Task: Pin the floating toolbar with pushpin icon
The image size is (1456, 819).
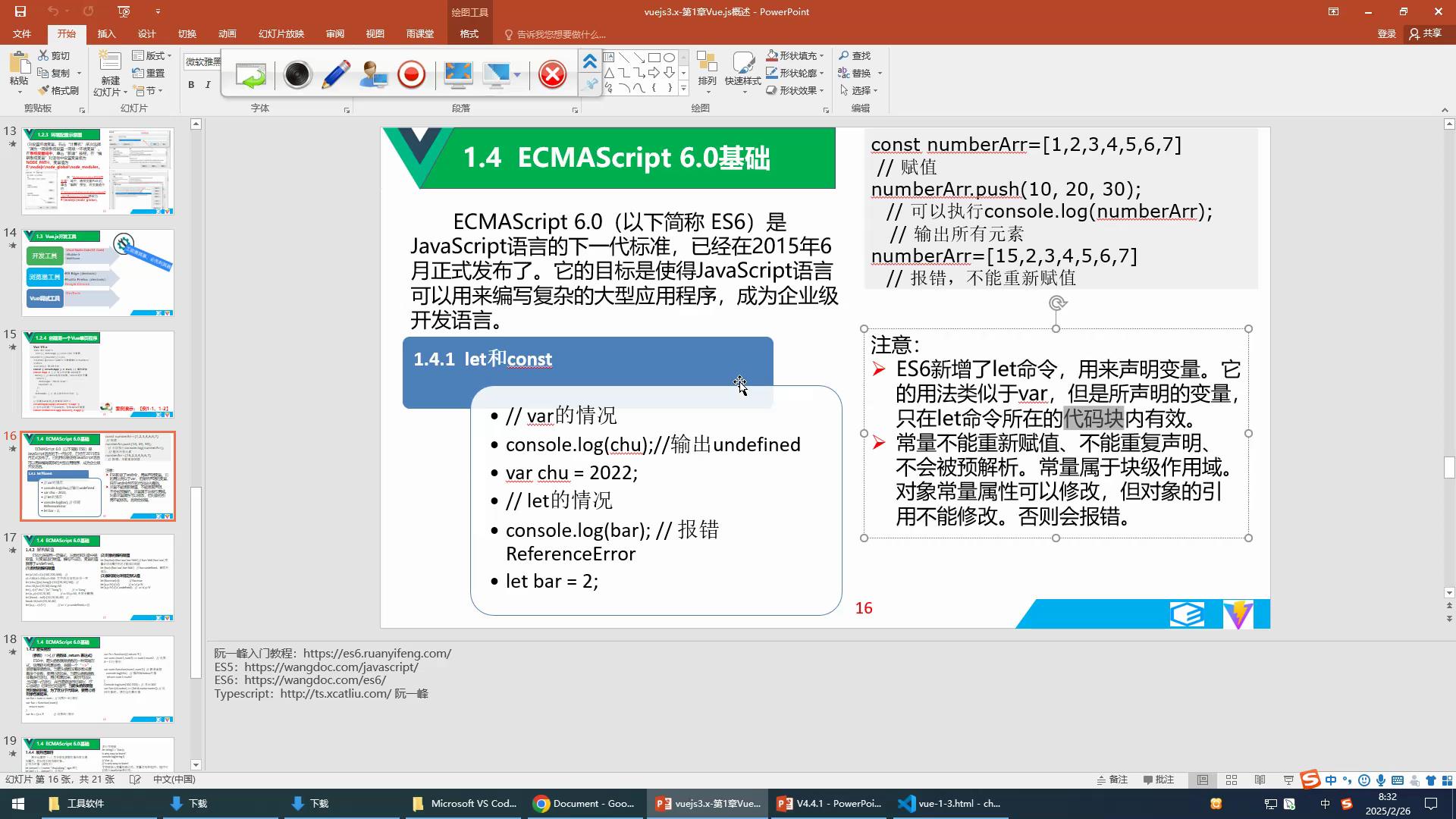Action: click(590, 85)
